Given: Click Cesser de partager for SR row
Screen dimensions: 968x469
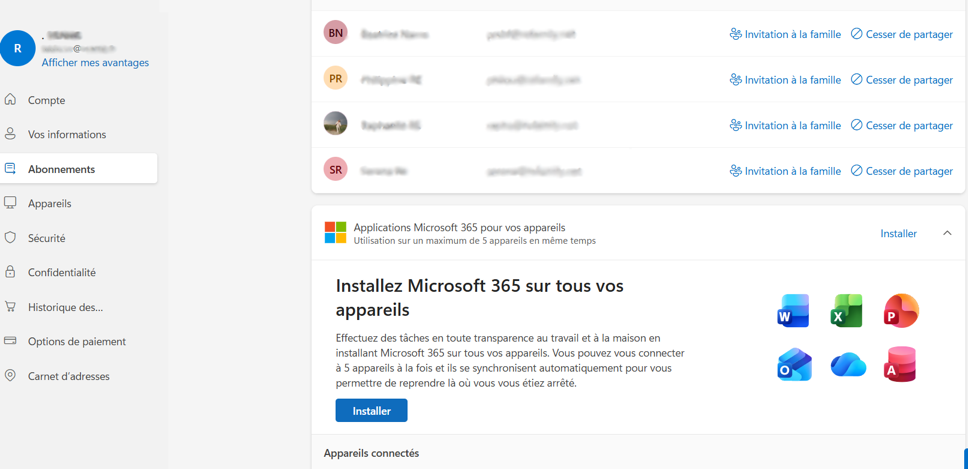Looking at the screenshot, I should 902,171.
